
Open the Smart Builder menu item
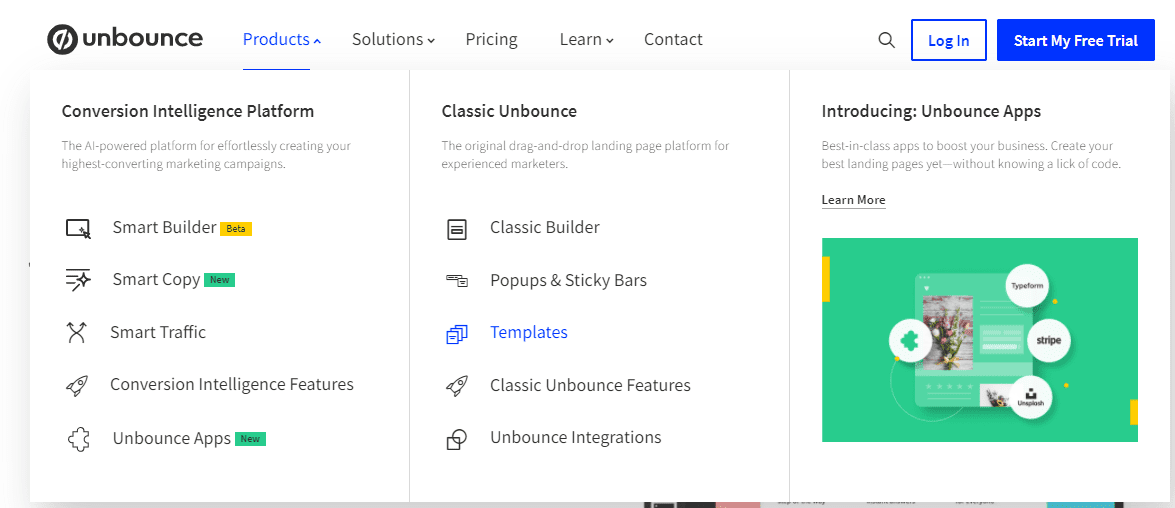click(164, 228)
